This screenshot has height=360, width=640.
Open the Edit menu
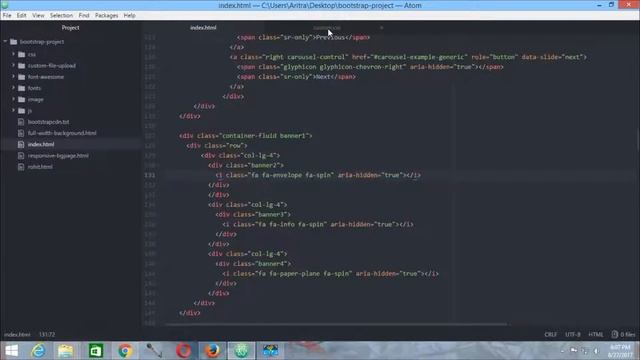(21, 16)
